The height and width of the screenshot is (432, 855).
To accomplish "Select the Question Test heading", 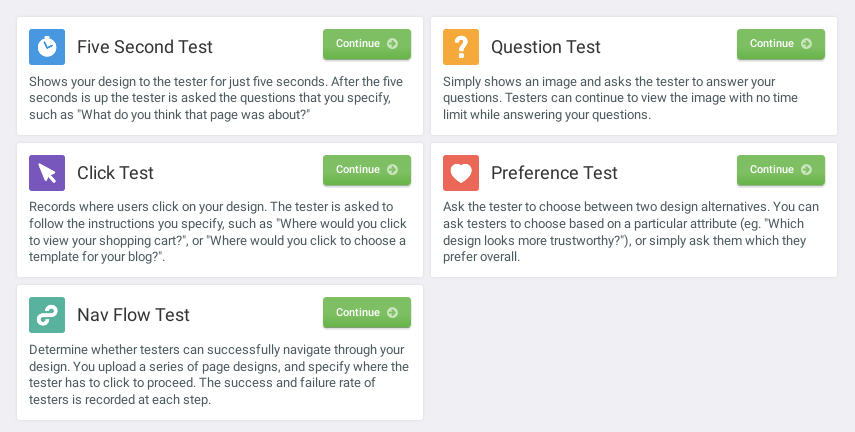I will [x=546, y=47].
